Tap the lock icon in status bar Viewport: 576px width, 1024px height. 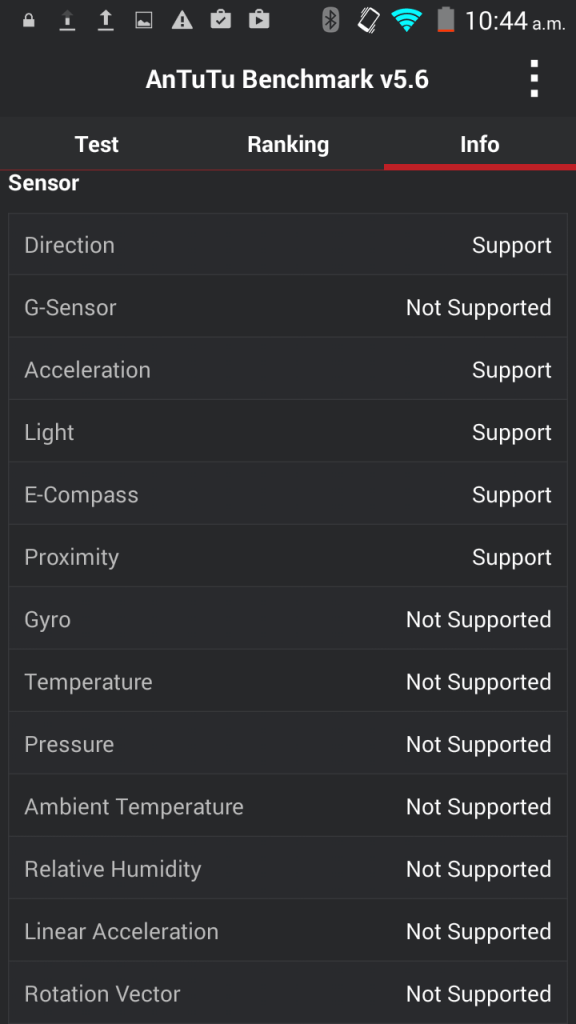click(28, 21)
